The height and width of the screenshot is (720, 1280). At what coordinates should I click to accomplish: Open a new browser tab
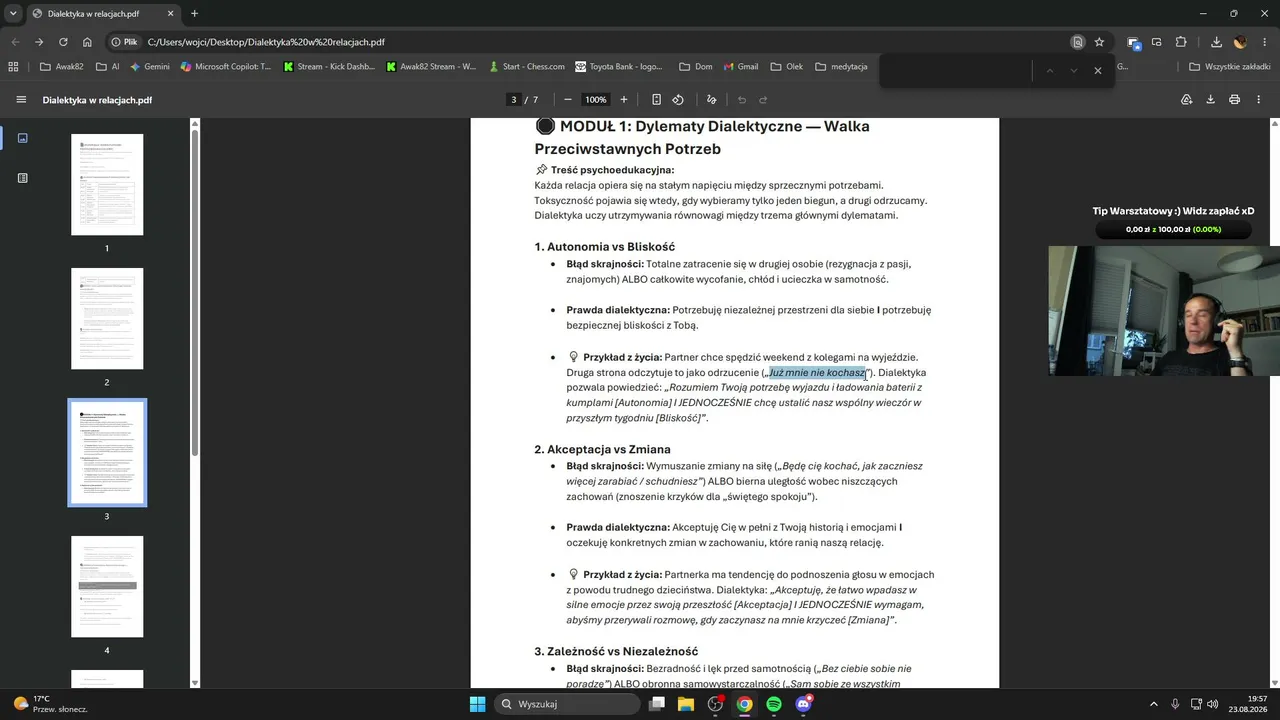click(x=194, y=14)
